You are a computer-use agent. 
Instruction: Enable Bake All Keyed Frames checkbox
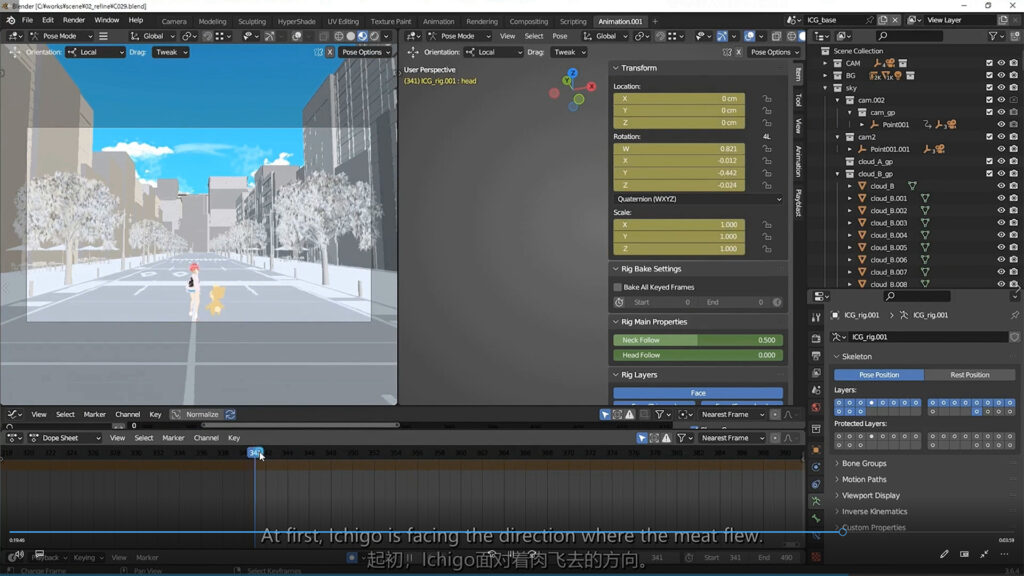618,287
